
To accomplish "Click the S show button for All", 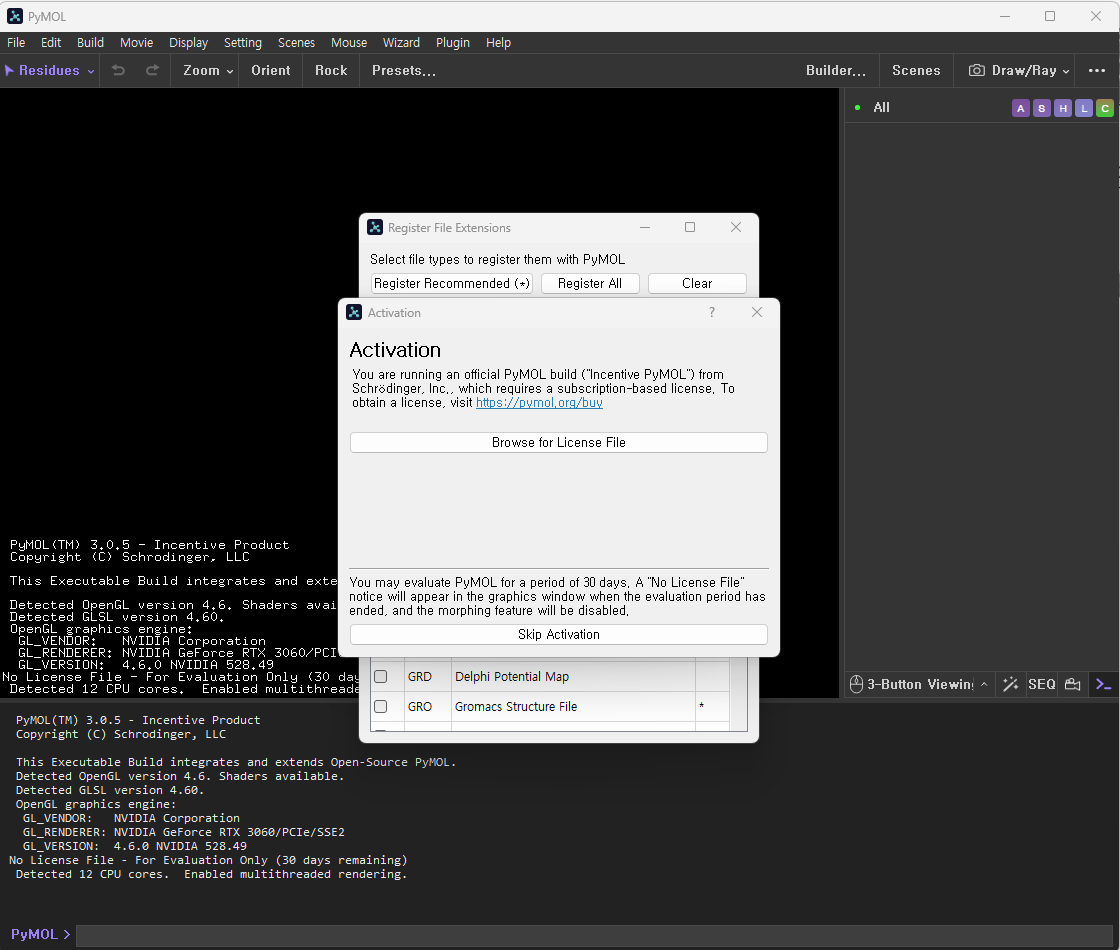I will point(1041,109).
